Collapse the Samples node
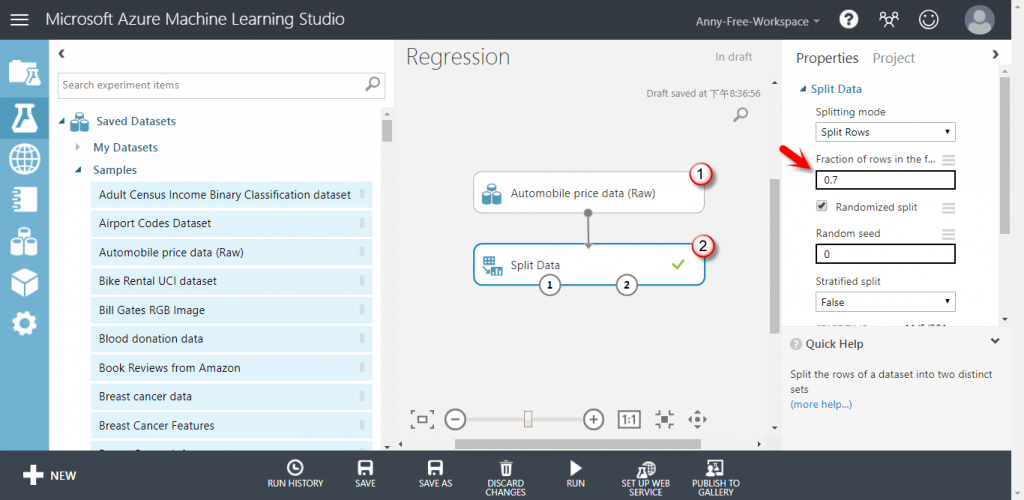This screenshot has width=1024, height=500. [78, 170]
